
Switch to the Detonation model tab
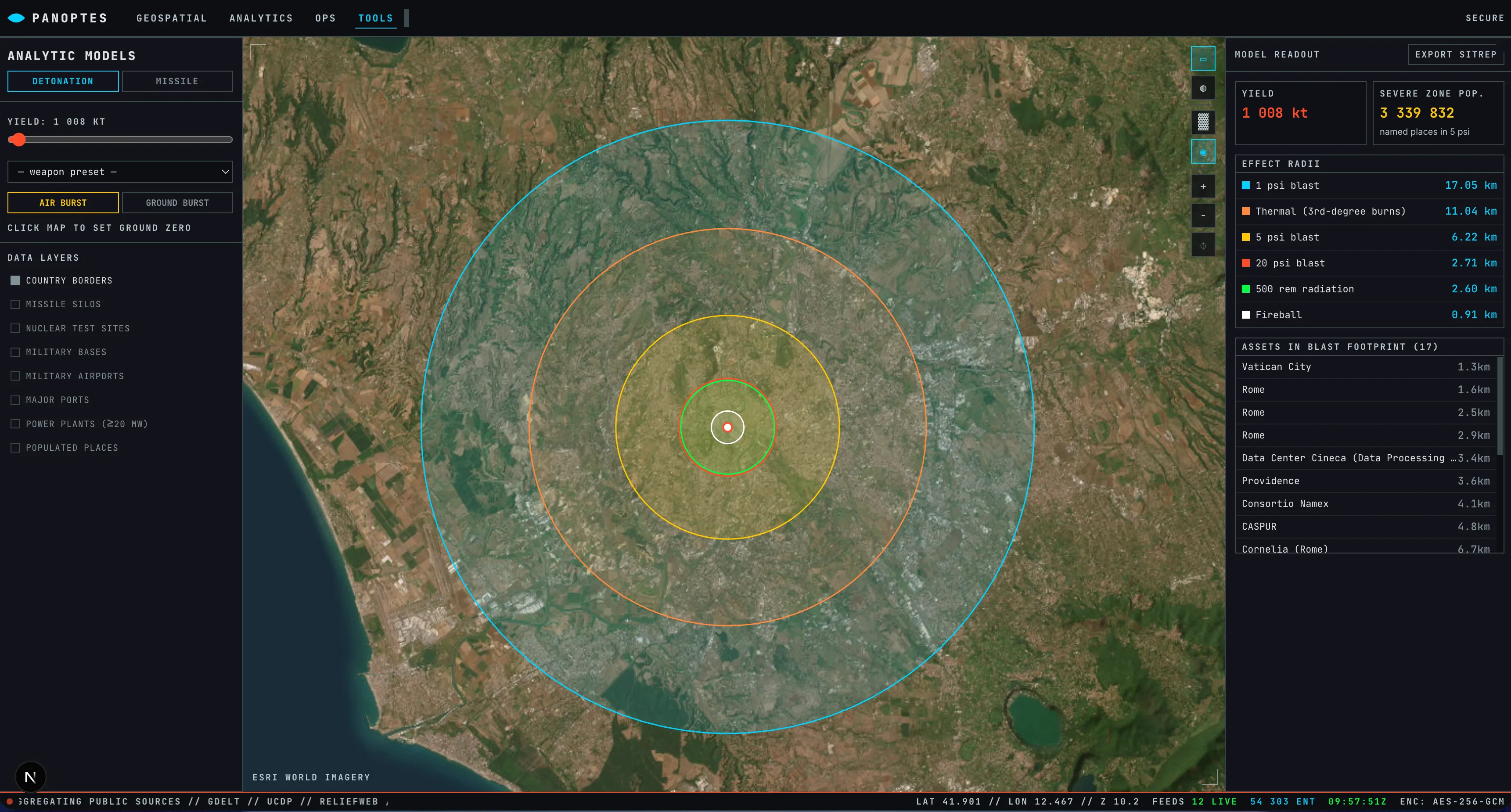[x=63, y=82]
